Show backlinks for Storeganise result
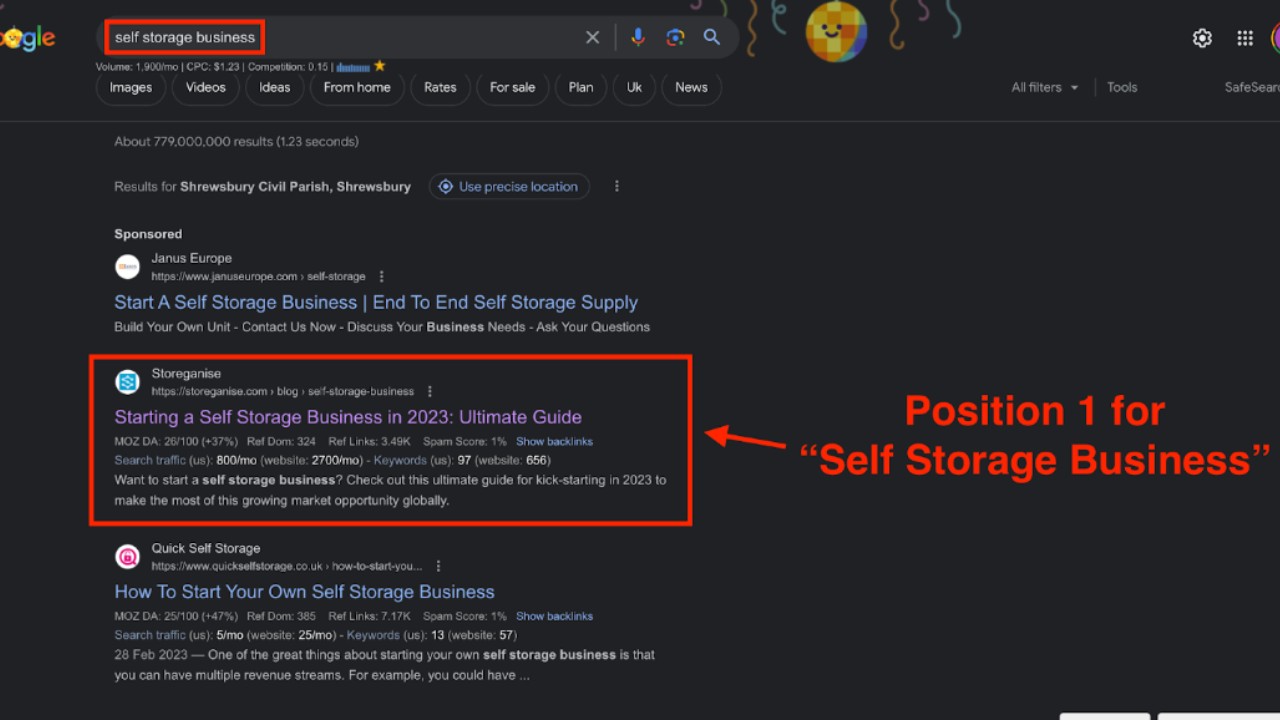 click(554, 441)
